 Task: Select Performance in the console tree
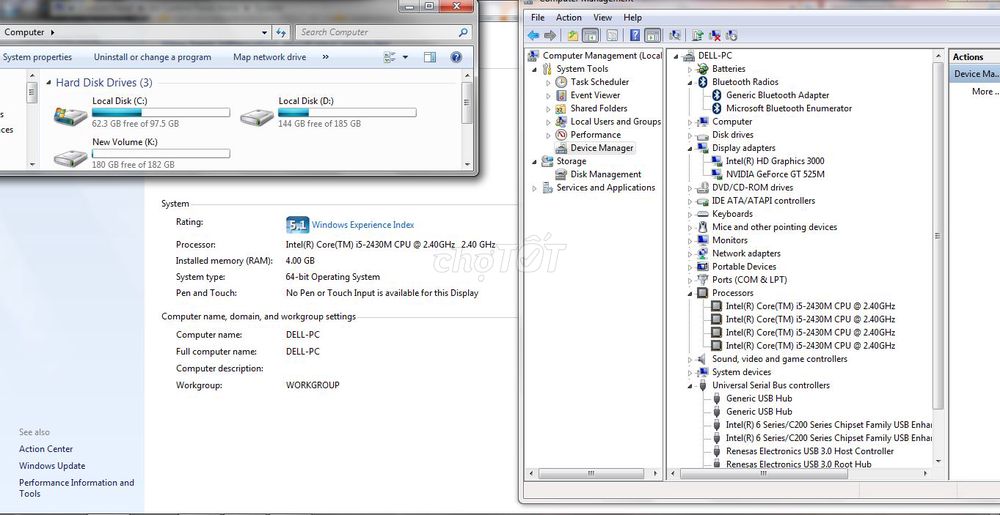pos(595,134)
